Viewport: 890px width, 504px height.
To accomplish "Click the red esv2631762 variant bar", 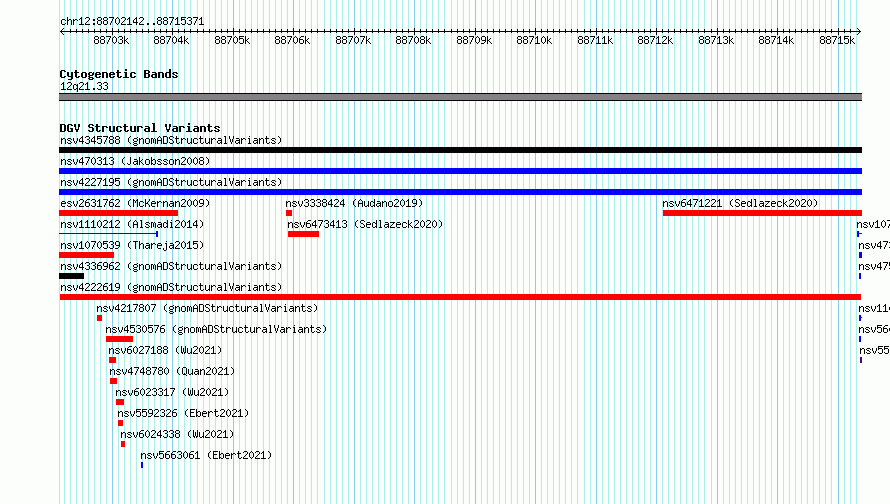I will pos(119,213).
